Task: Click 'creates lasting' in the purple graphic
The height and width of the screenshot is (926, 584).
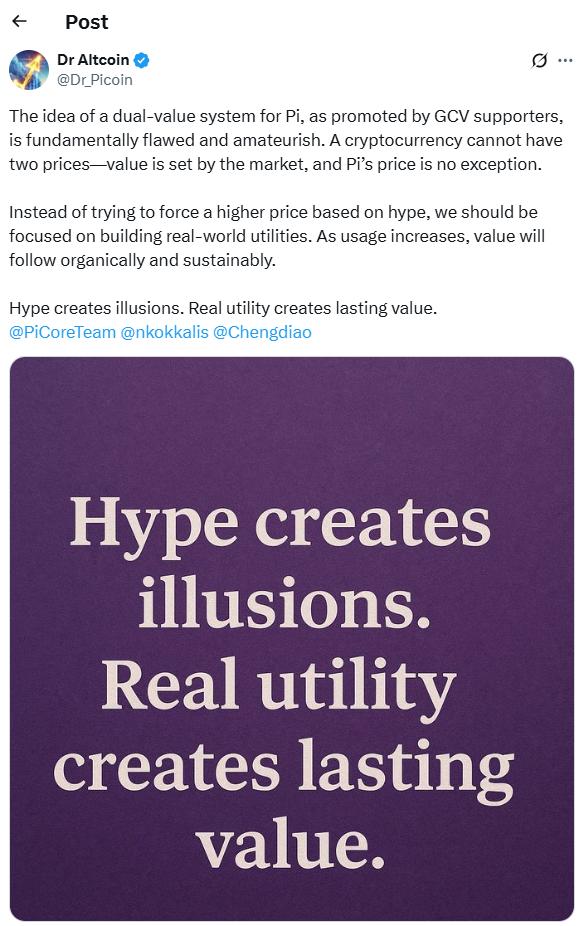Action: point(283,768)
